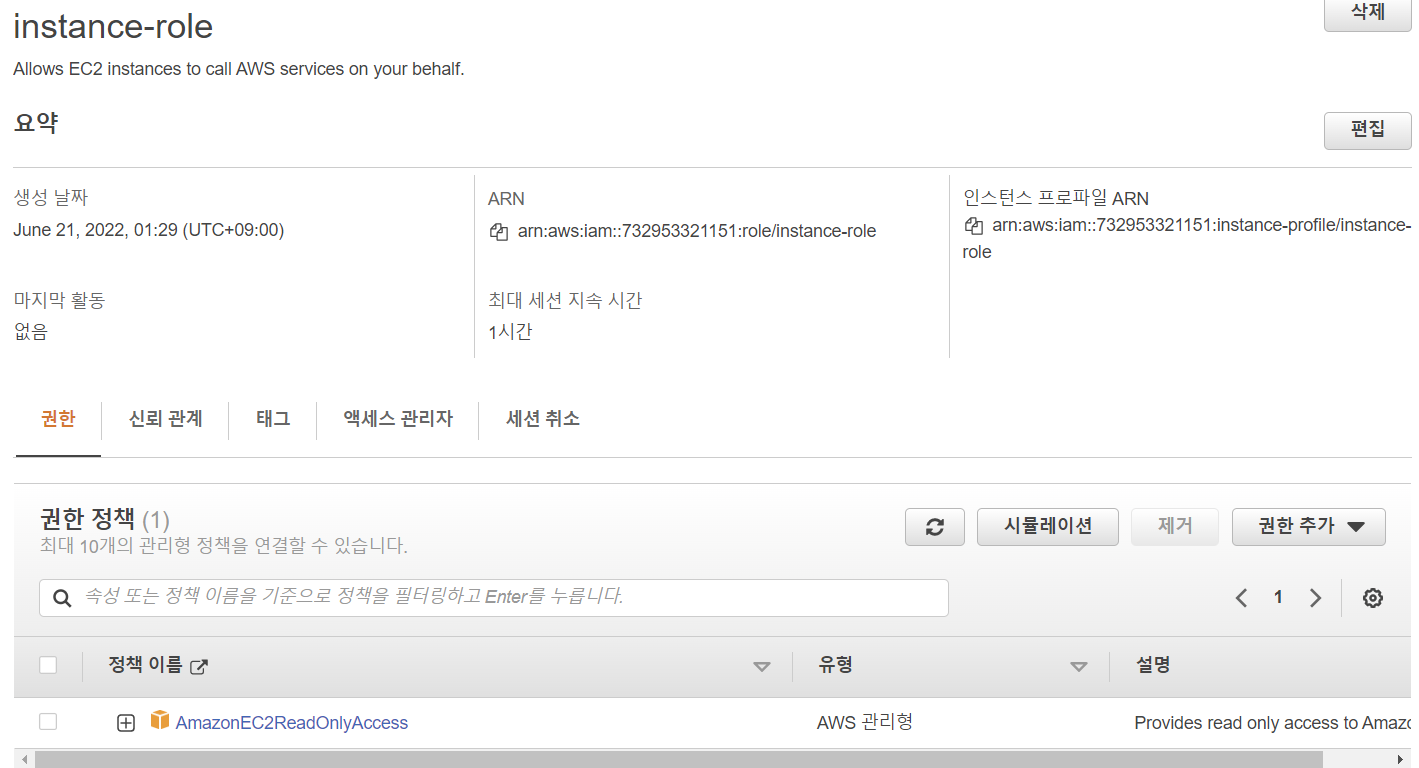Screen dimensions: 1419x768
Task: Click the horizontal scrollbar thumb
Action: [679, 759]
